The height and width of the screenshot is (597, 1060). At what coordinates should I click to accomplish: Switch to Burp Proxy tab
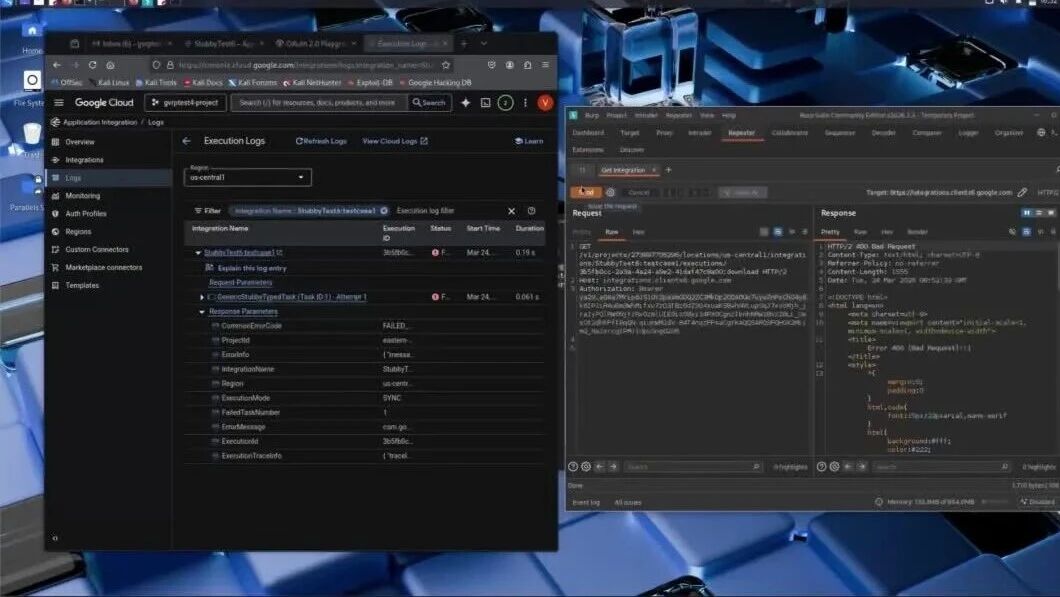pyautogui.click(x=665, y=133)
